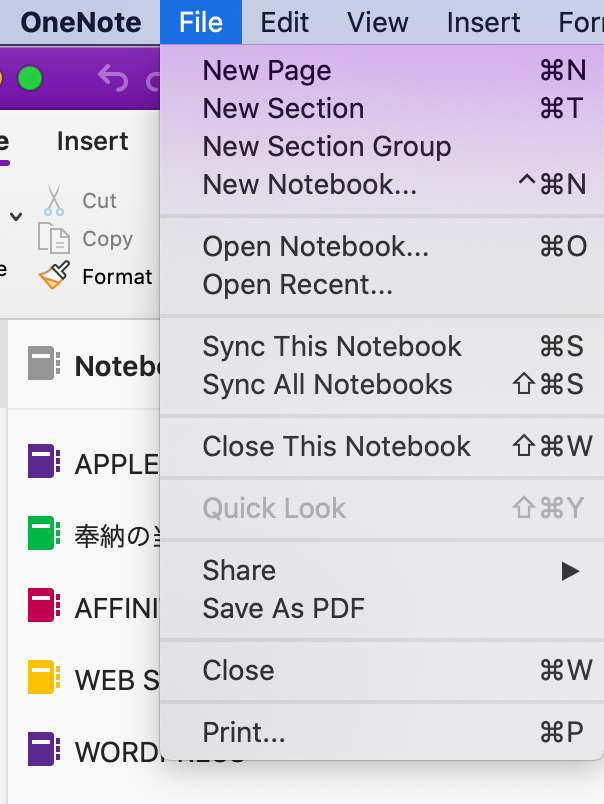Click the green window zoom button
The height and width of the screenshot is (804, 604).
point(30,77)
